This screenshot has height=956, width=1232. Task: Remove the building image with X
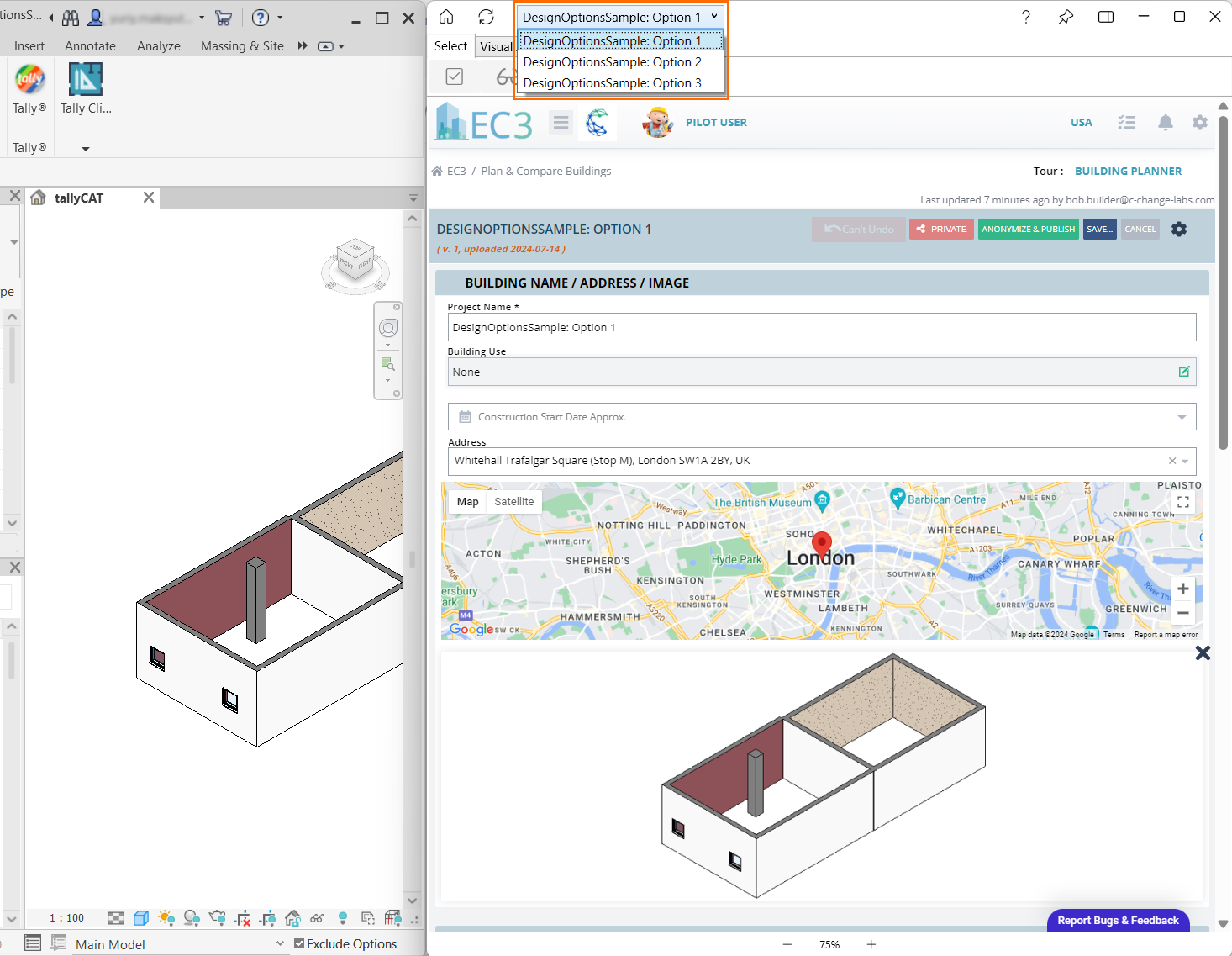point(1203,653)
